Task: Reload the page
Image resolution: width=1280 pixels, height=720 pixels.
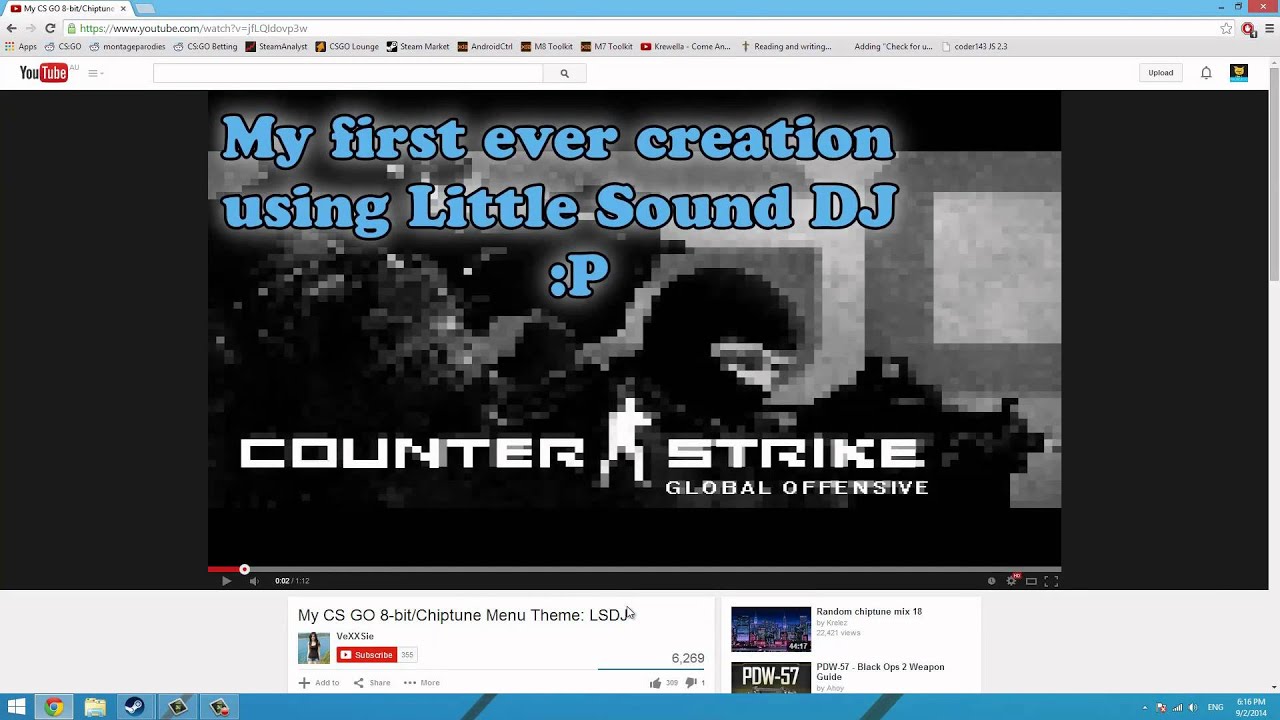Action: click(50, 28)
